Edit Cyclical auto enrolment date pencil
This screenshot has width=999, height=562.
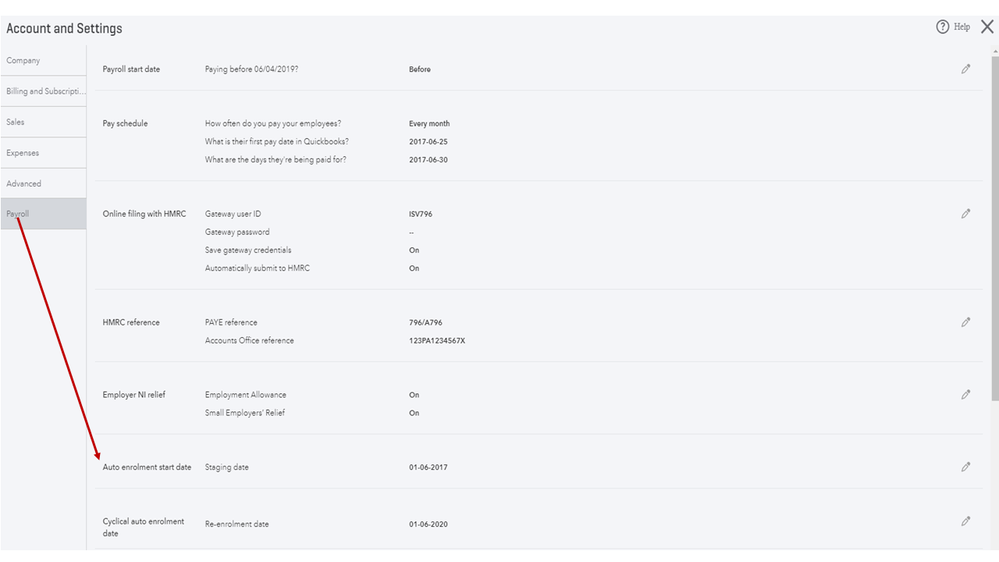965,521
